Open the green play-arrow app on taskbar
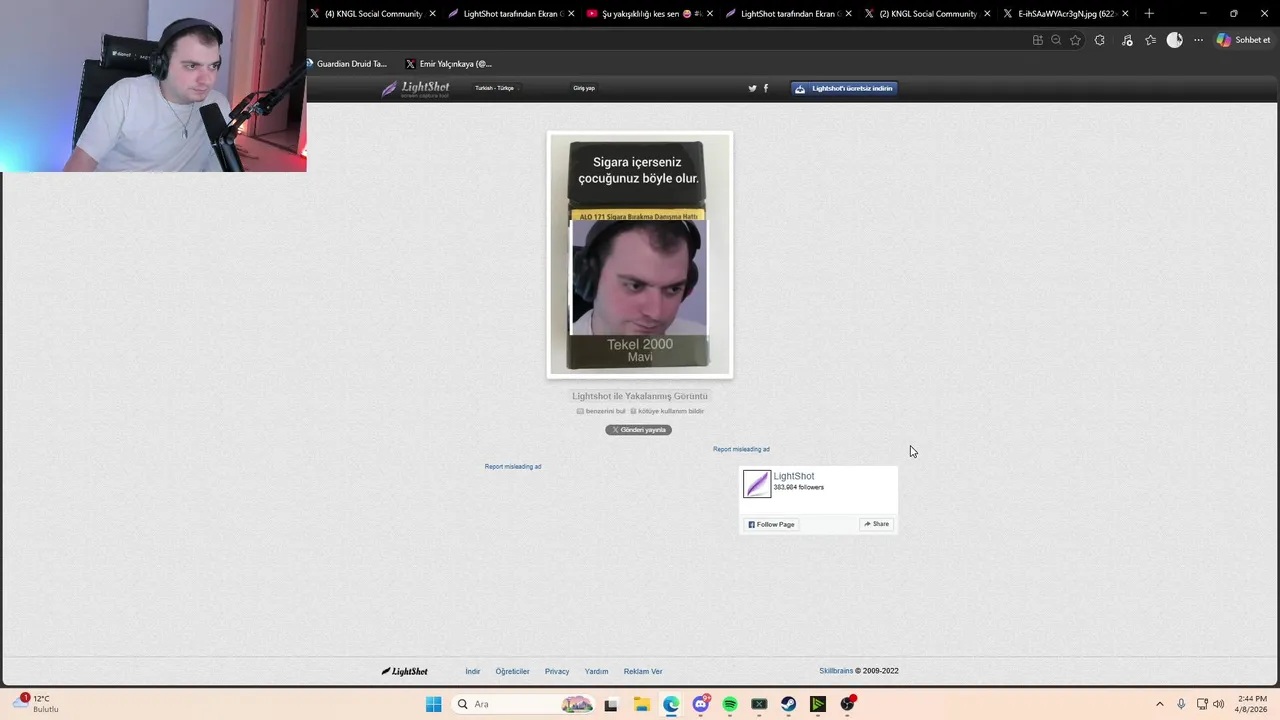 [818, 704]
